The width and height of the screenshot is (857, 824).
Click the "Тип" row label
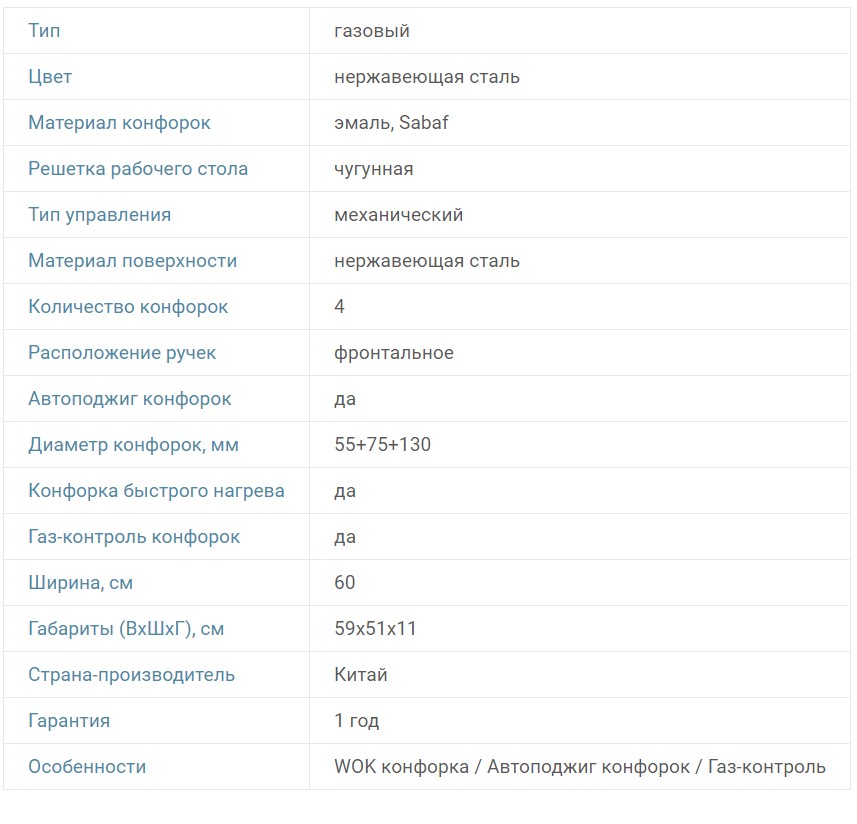point(44,31)
